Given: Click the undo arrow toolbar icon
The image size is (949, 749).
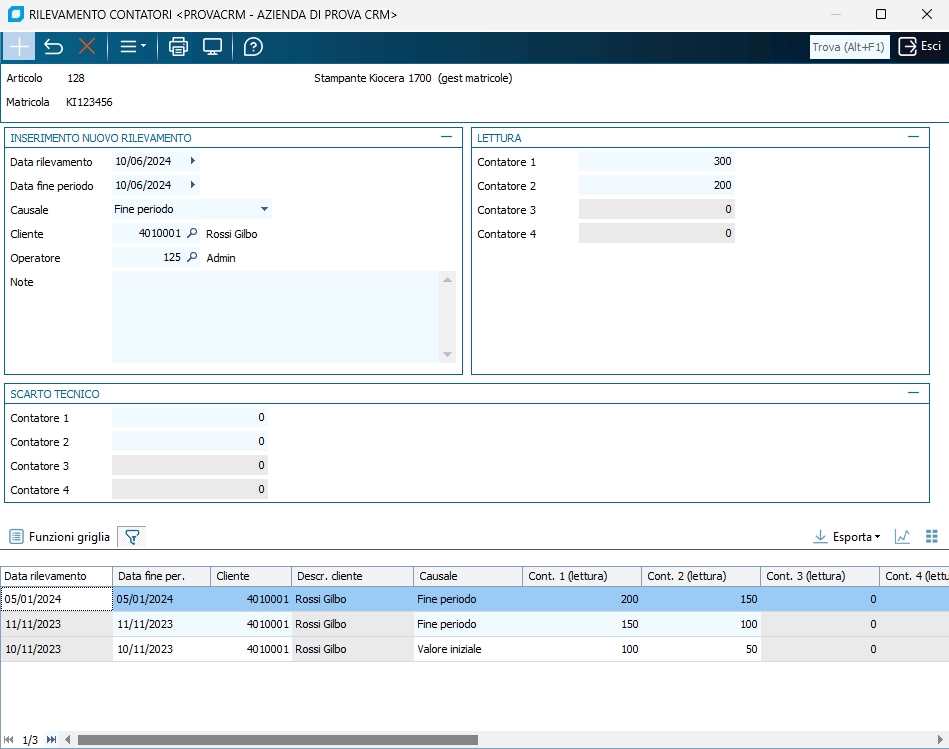Looking at the screenshot, I should (53, 47).
